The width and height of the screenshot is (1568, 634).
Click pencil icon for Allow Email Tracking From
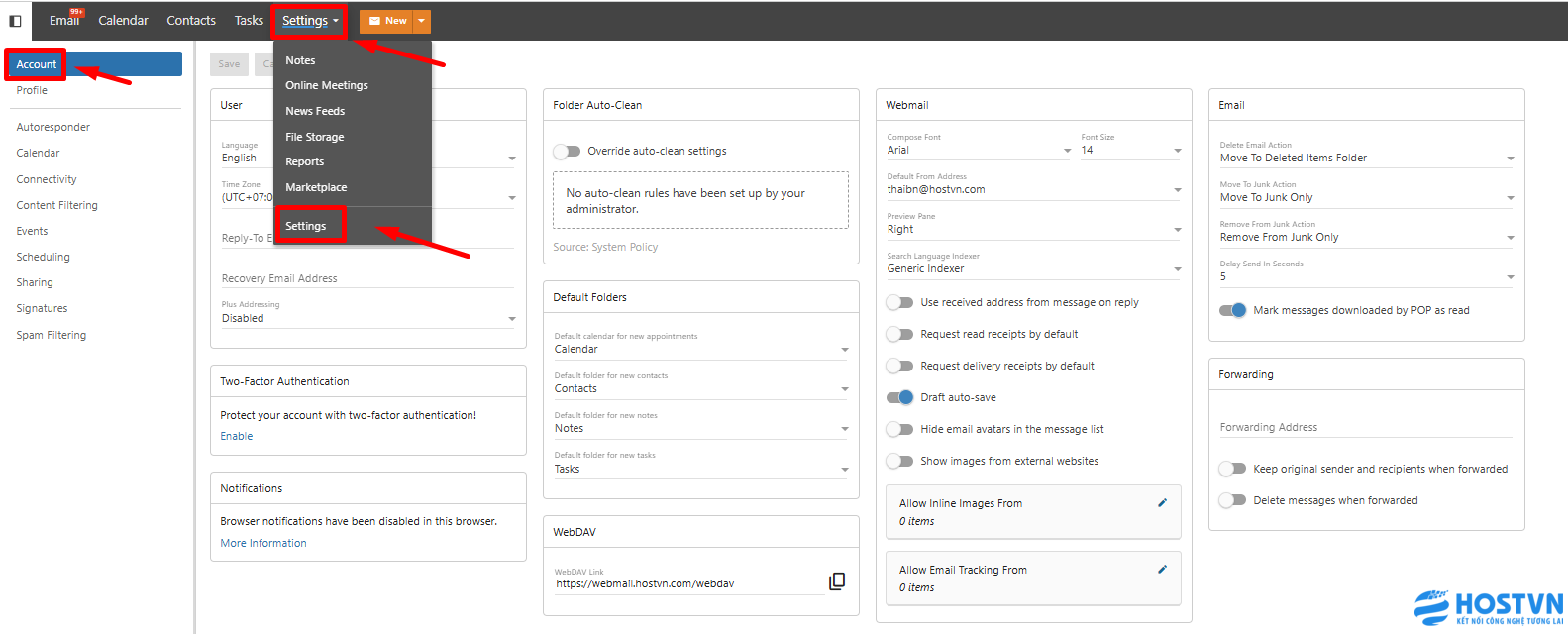tap(1162, 570)
